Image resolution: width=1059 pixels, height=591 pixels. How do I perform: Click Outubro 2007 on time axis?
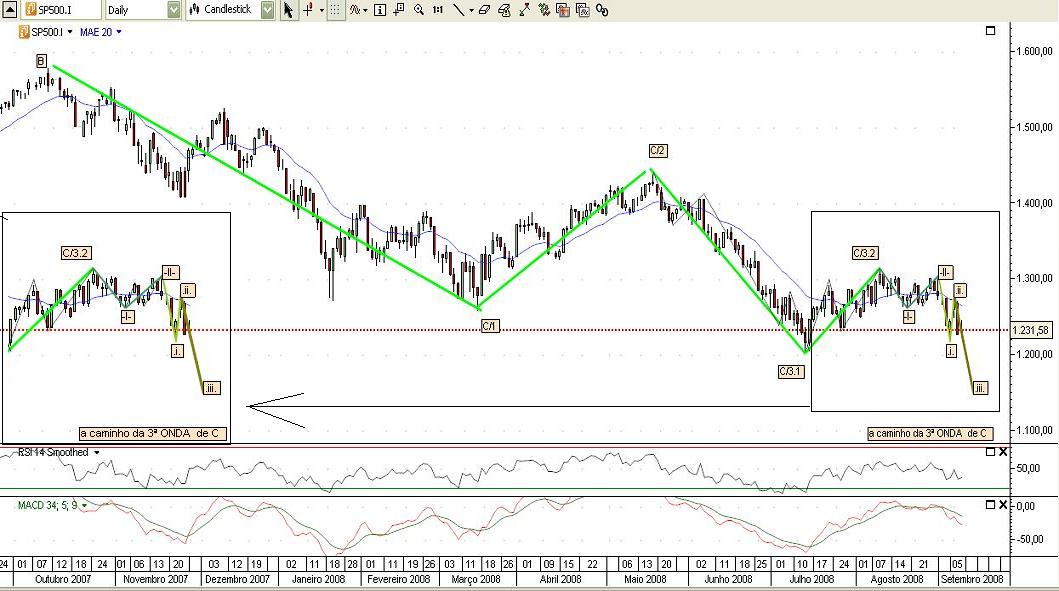[63, 579]
